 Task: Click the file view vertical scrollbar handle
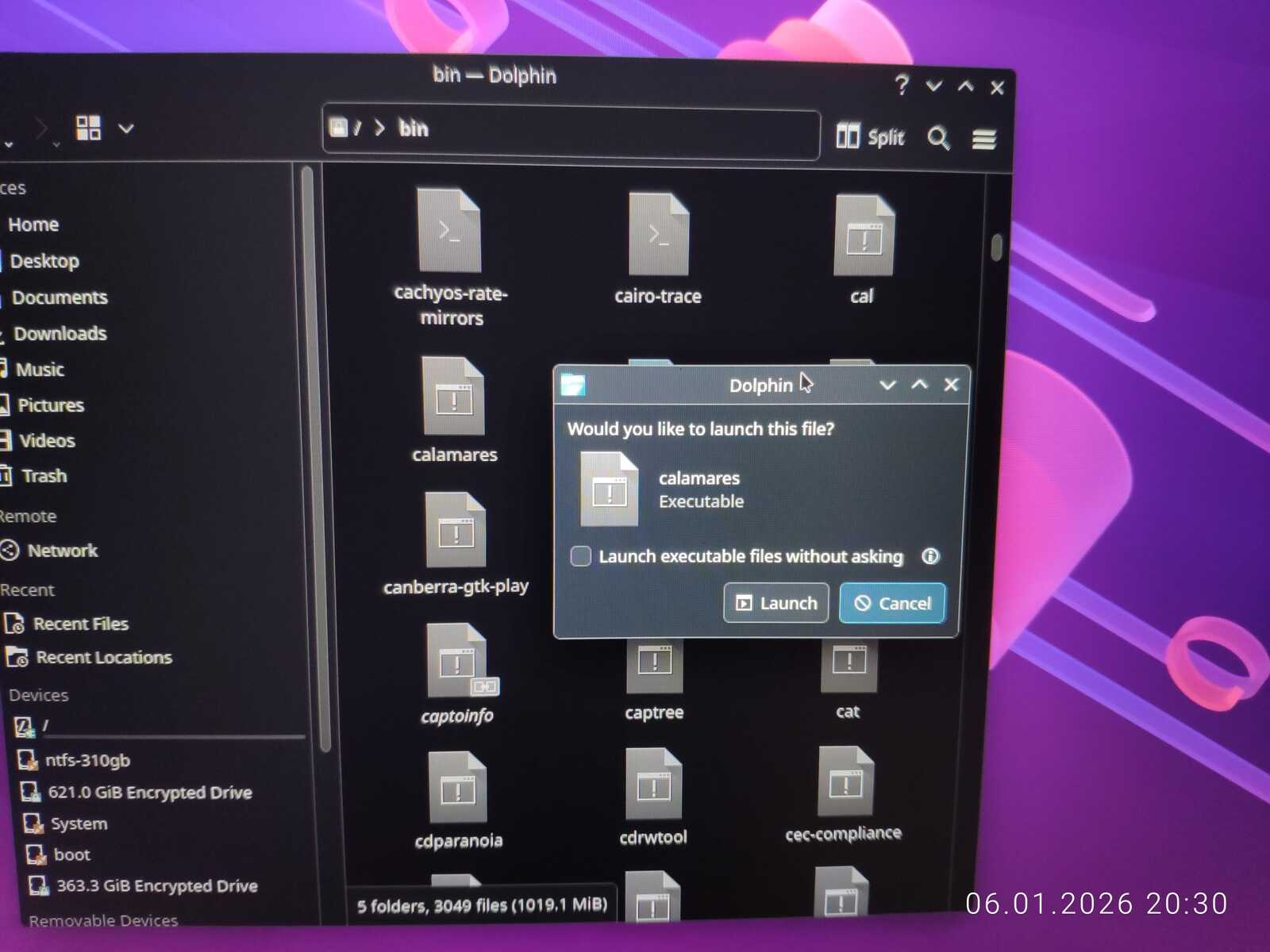997,247
